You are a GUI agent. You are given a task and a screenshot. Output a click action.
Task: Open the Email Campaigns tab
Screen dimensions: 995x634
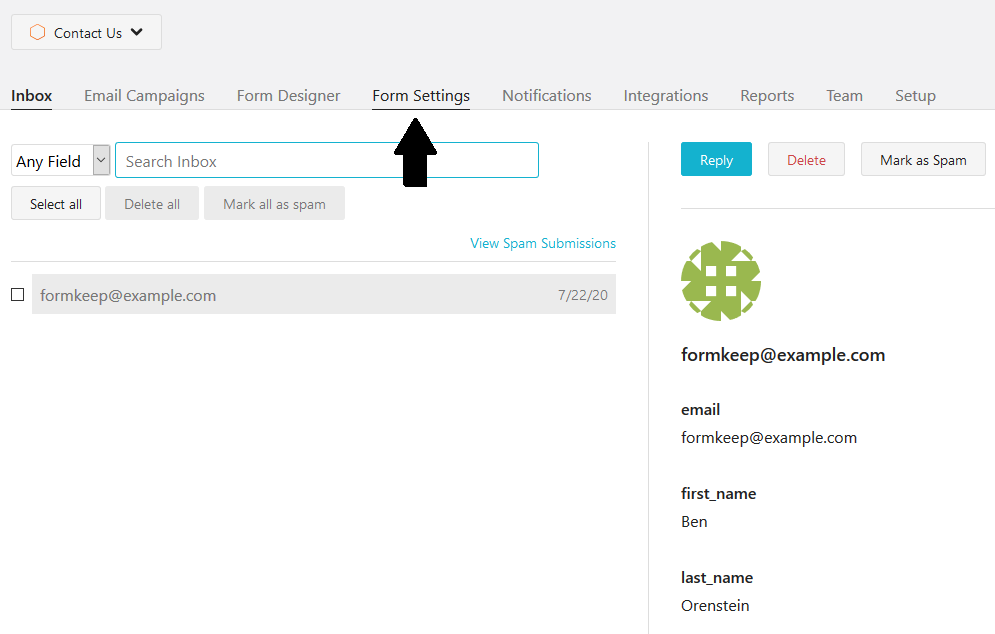point(144,96)
